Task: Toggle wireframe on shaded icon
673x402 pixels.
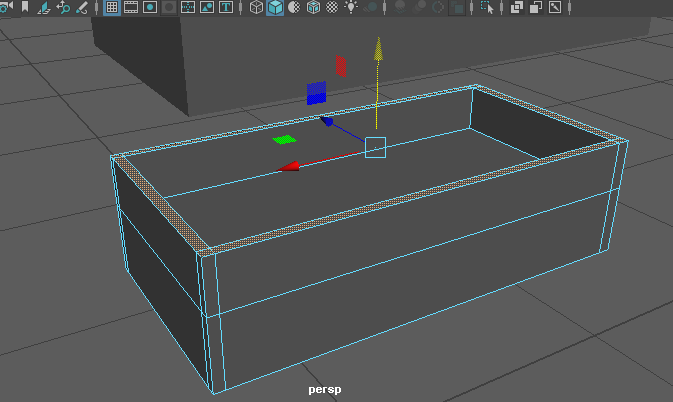Action: click(313, 8)
